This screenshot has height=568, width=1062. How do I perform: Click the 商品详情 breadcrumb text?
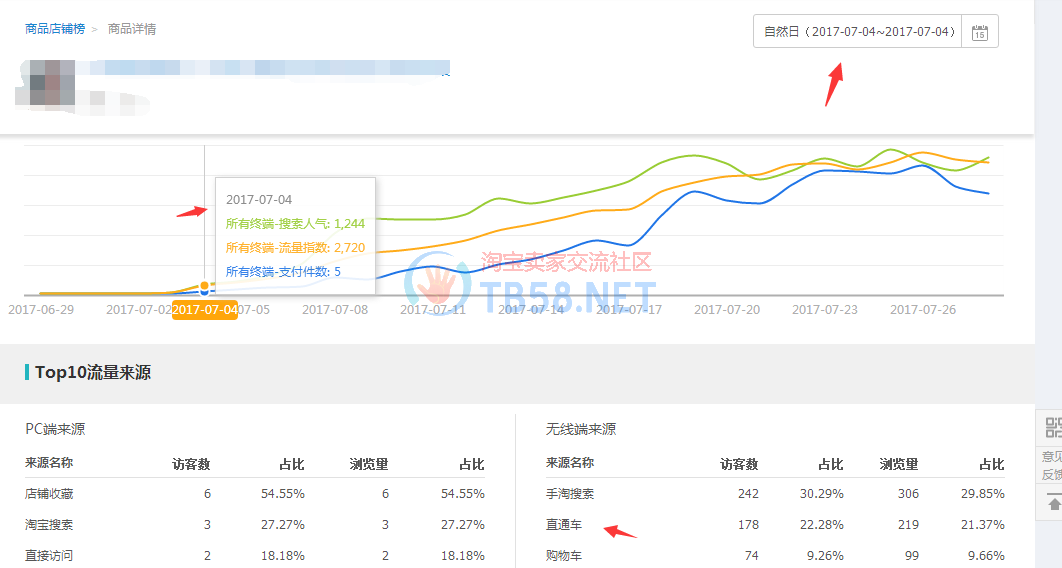coord(130,29)
